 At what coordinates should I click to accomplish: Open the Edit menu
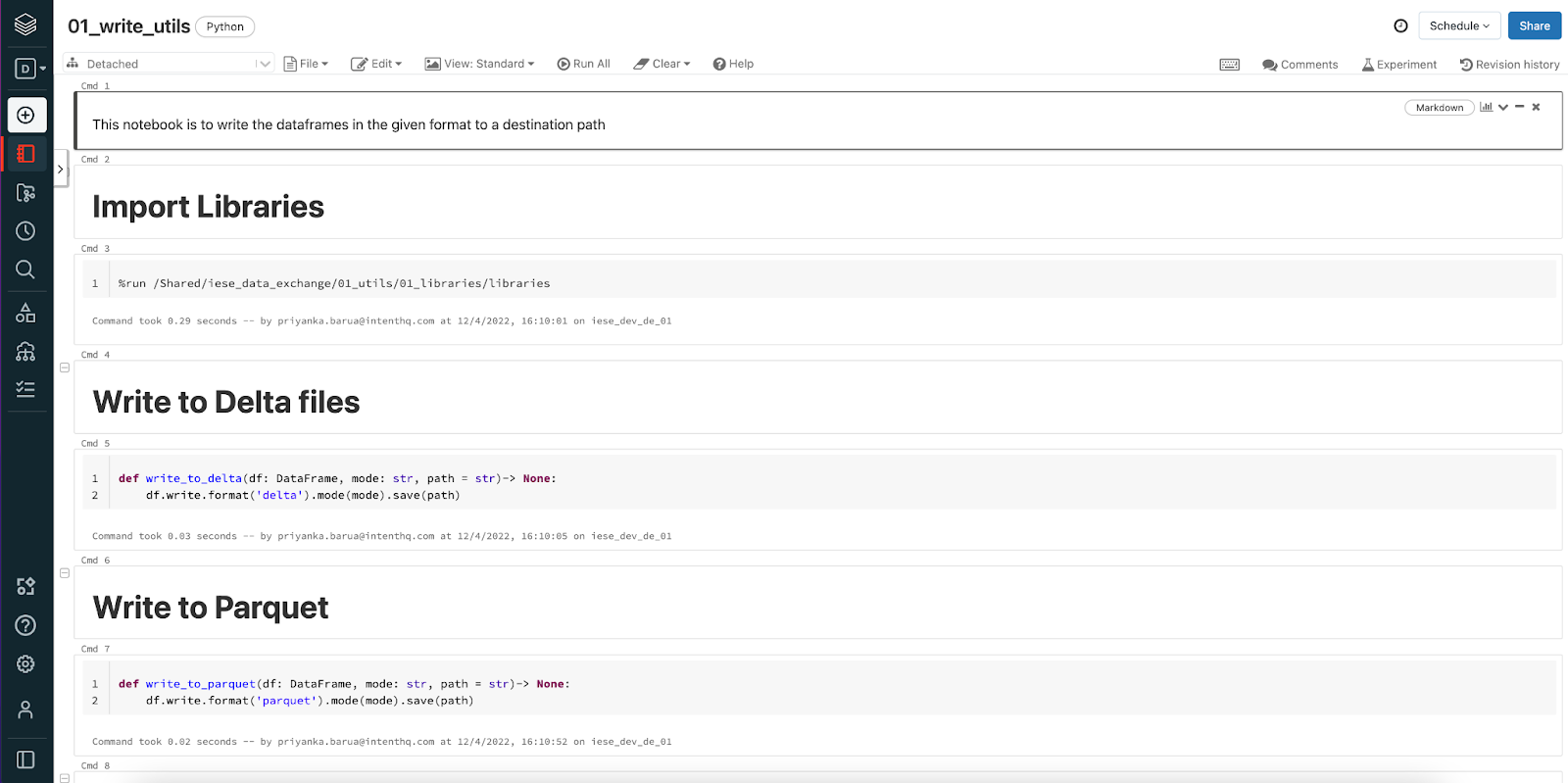pos(376,64)
